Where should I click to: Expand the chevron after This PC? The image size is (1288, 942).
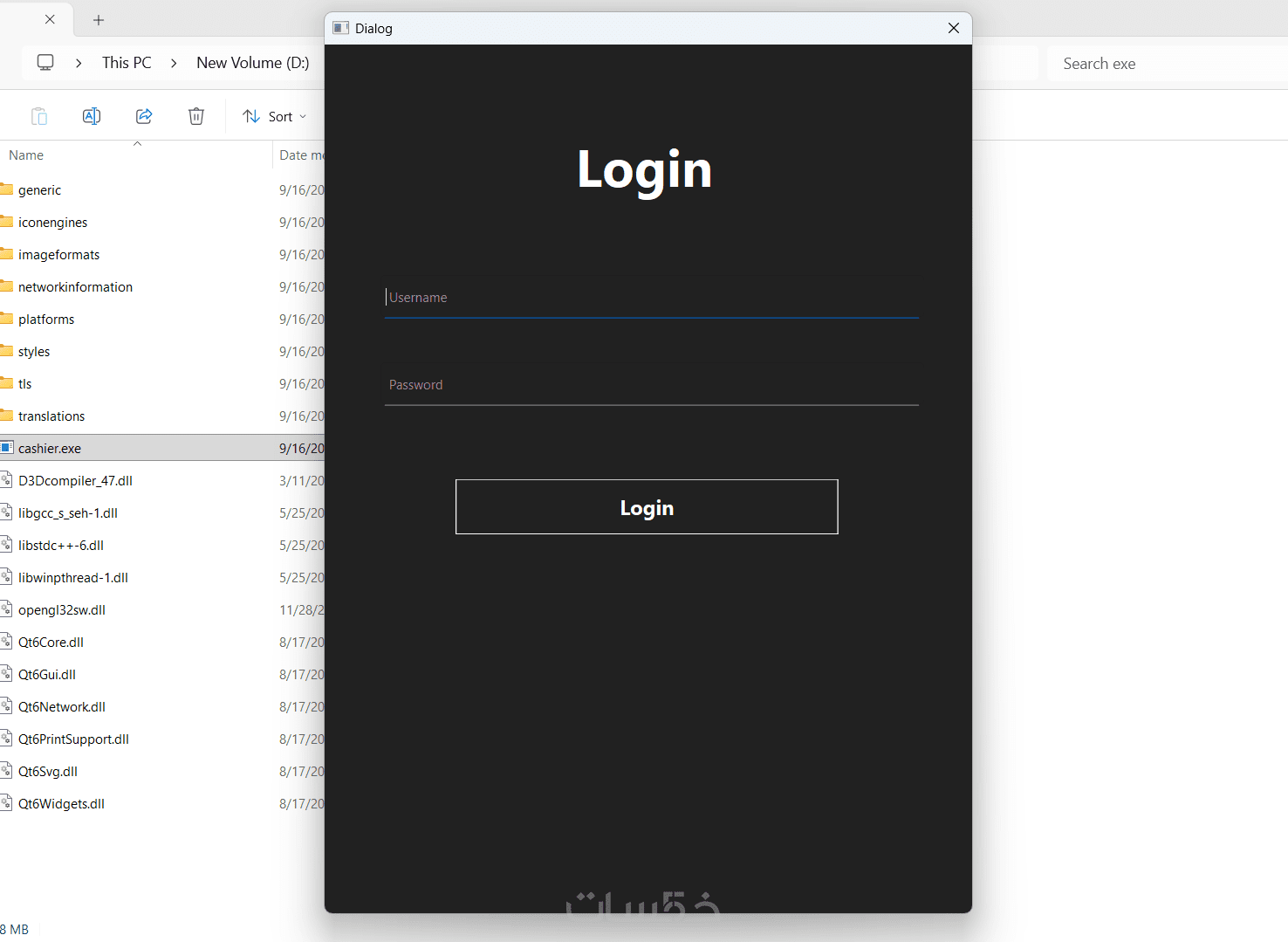point(174,63)
